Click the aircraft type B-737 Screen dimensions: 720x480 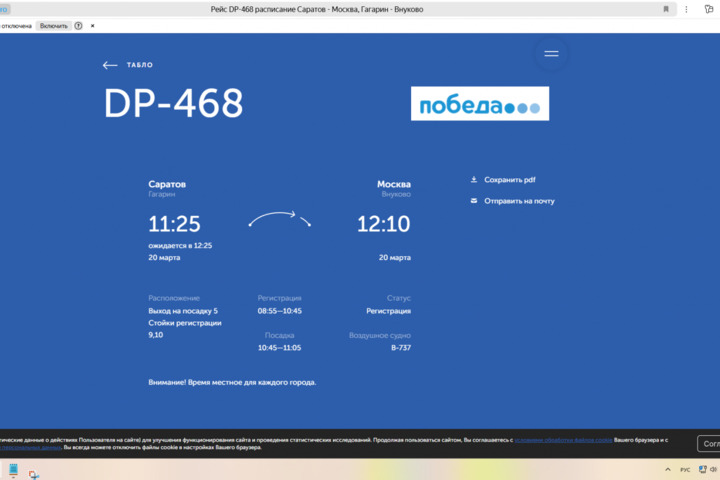coord(401,348)
